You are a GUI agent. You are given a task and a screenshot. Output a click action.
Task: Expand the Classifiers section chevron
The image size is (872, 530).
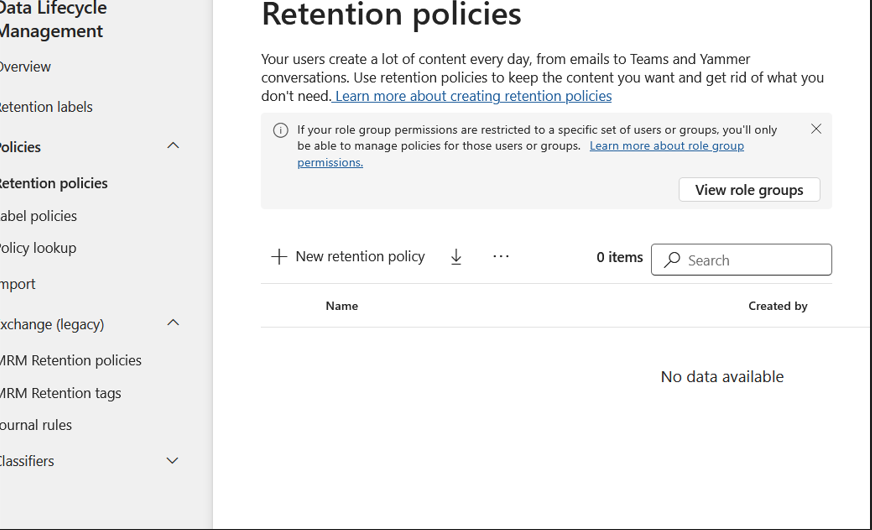pos(172,460)
